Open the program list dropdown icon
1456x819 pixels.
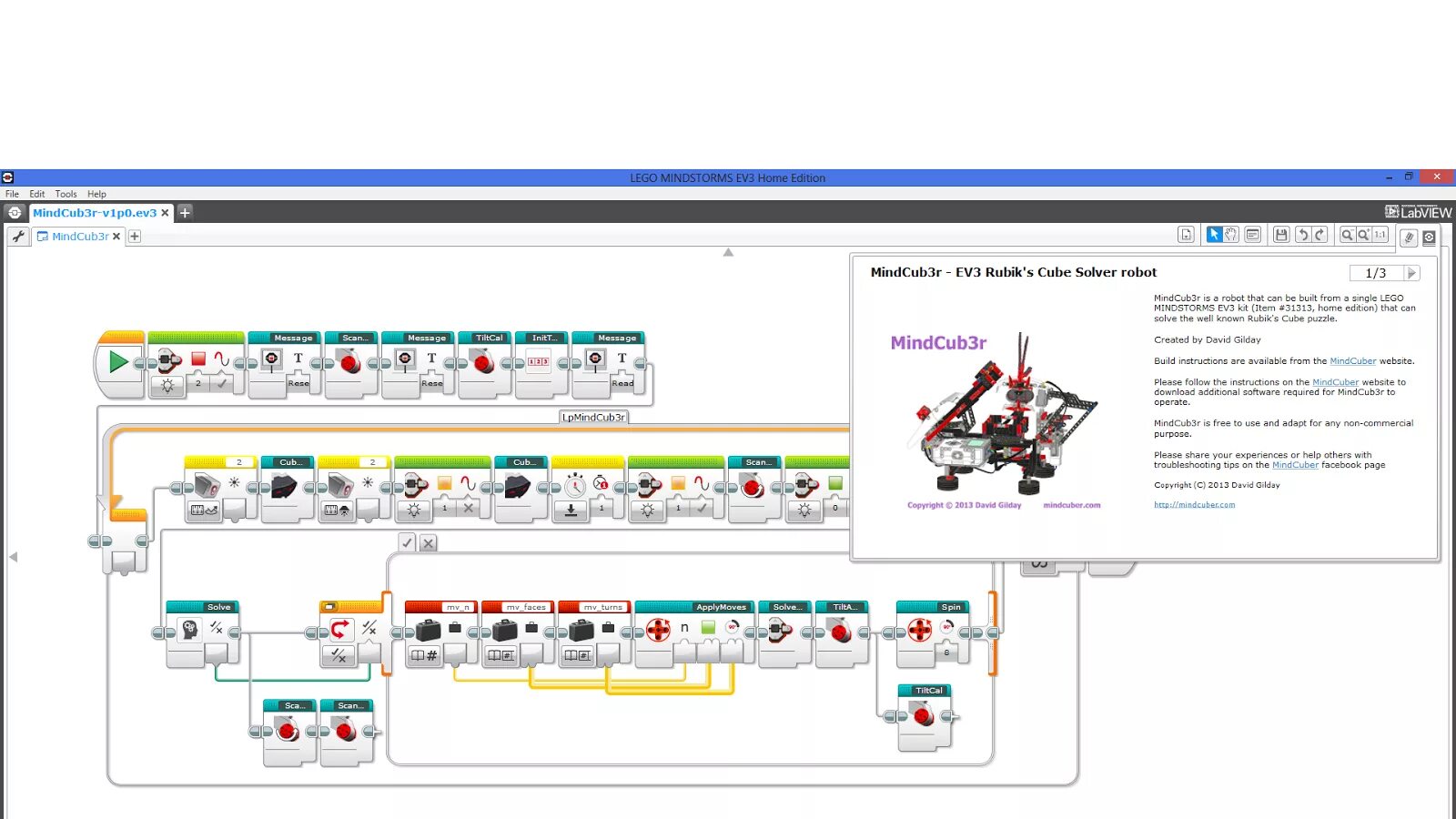click(x=1186, y=235)
